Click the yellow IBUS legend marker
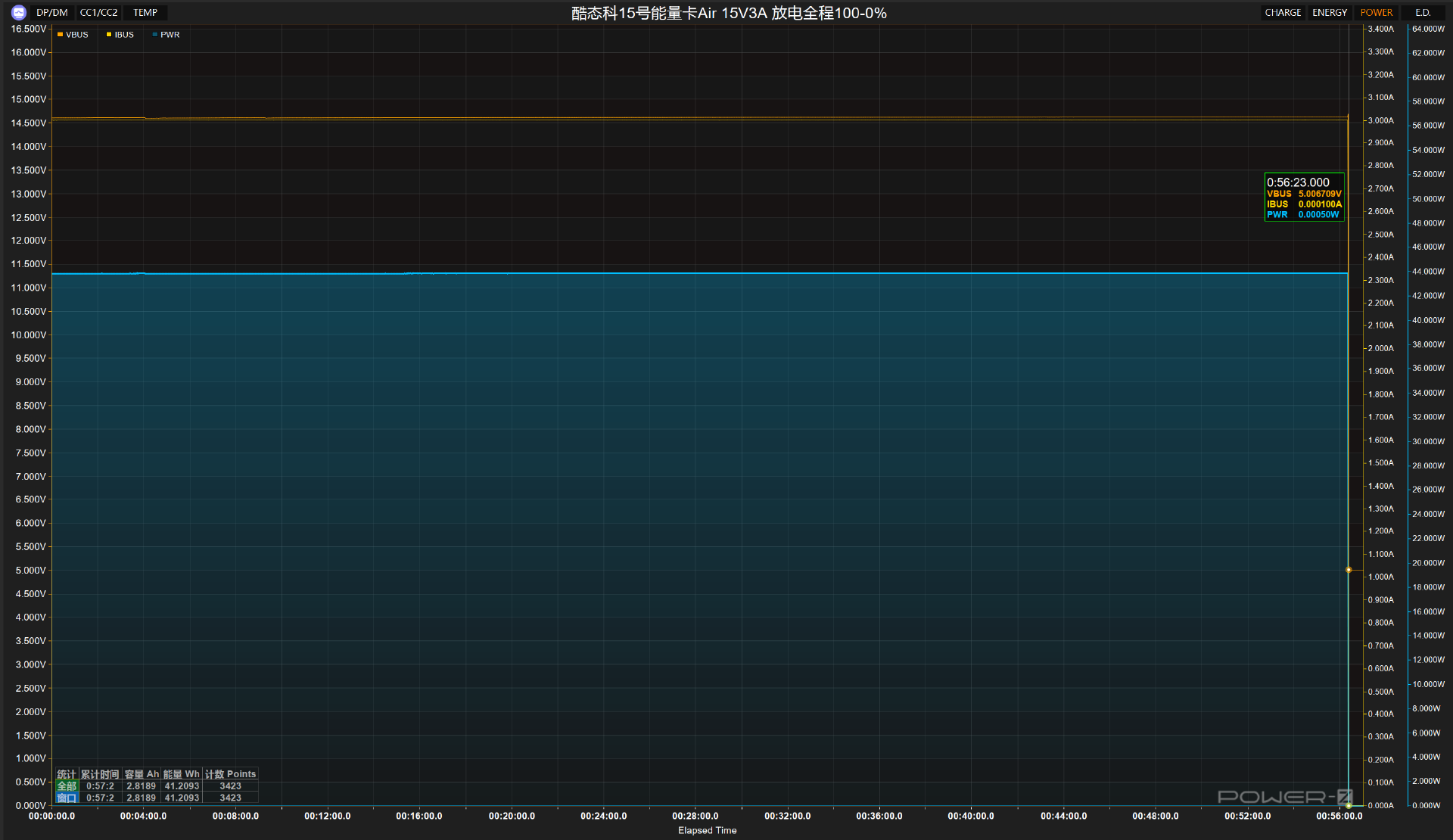The image size is (1453, 840). point(109,35)
